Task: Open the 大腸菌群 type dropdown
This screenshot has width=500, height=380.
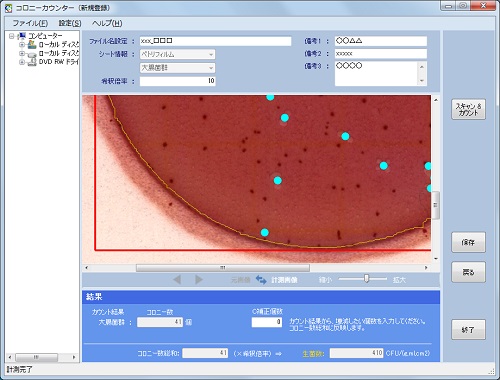Action: pos(177,68)
